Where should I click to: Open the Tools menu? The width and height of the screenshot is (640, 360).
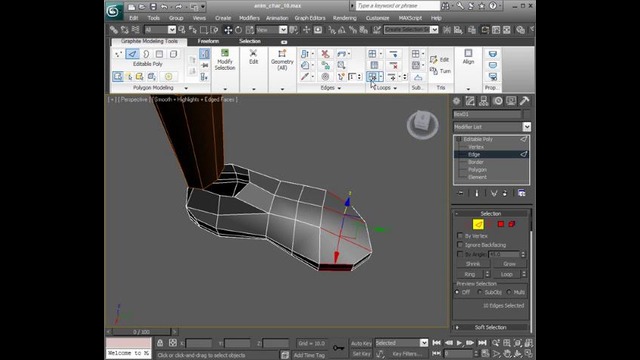pos(154,18)
